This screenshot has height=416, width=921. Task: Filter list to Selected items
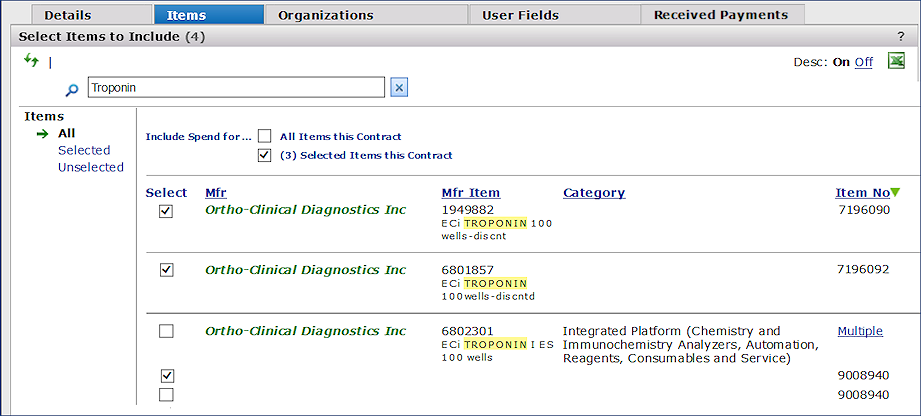pos(84,150)
